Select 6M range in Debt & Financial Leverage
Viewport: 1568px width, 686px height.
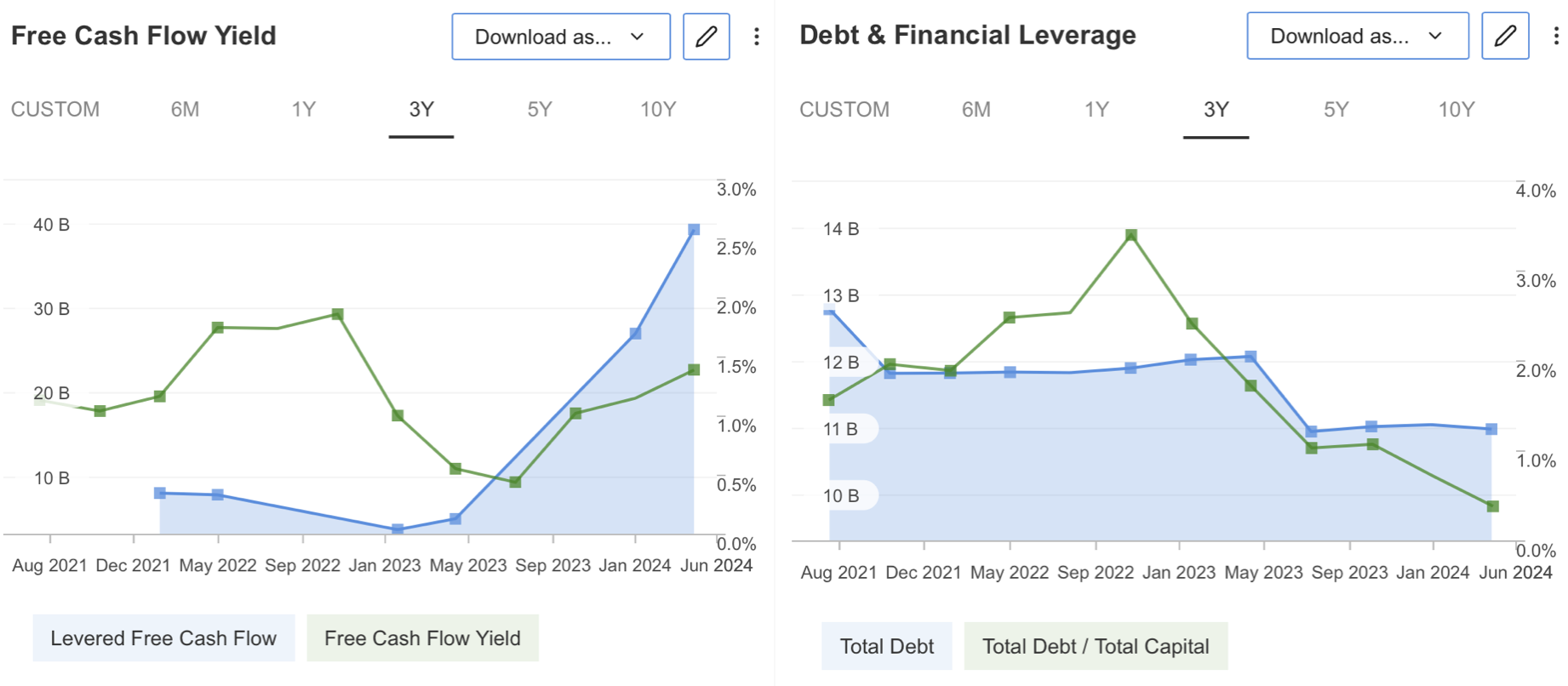976,110
